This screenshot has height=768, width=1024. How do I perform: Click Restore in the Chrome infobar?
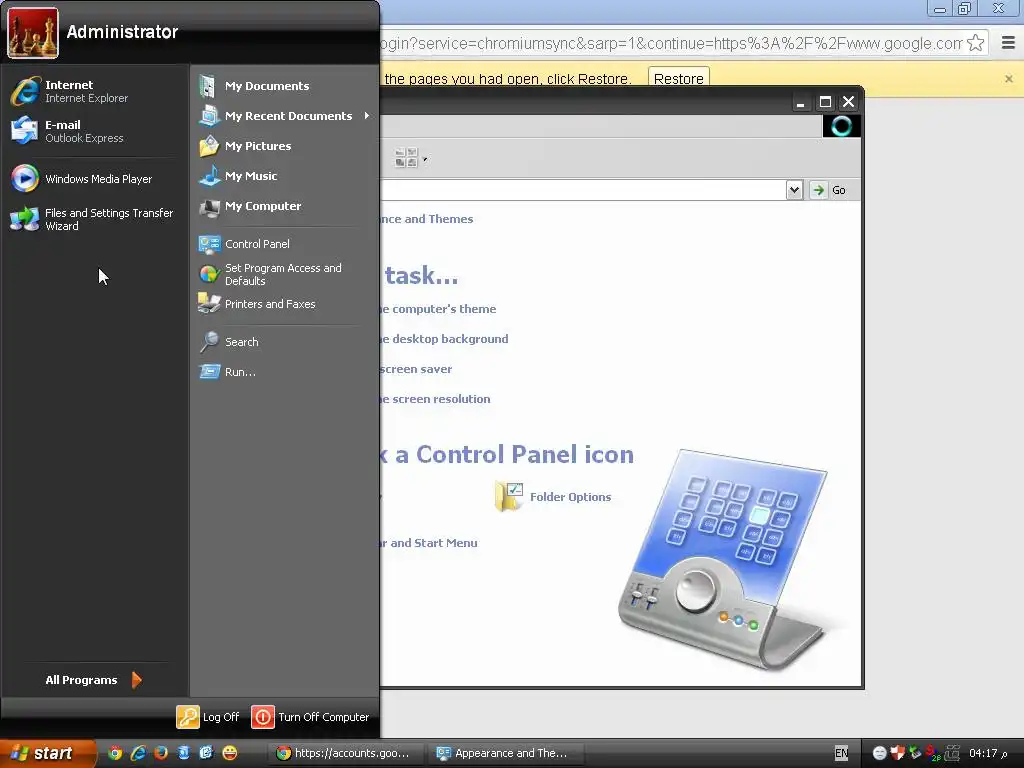(x=679, y=78)
